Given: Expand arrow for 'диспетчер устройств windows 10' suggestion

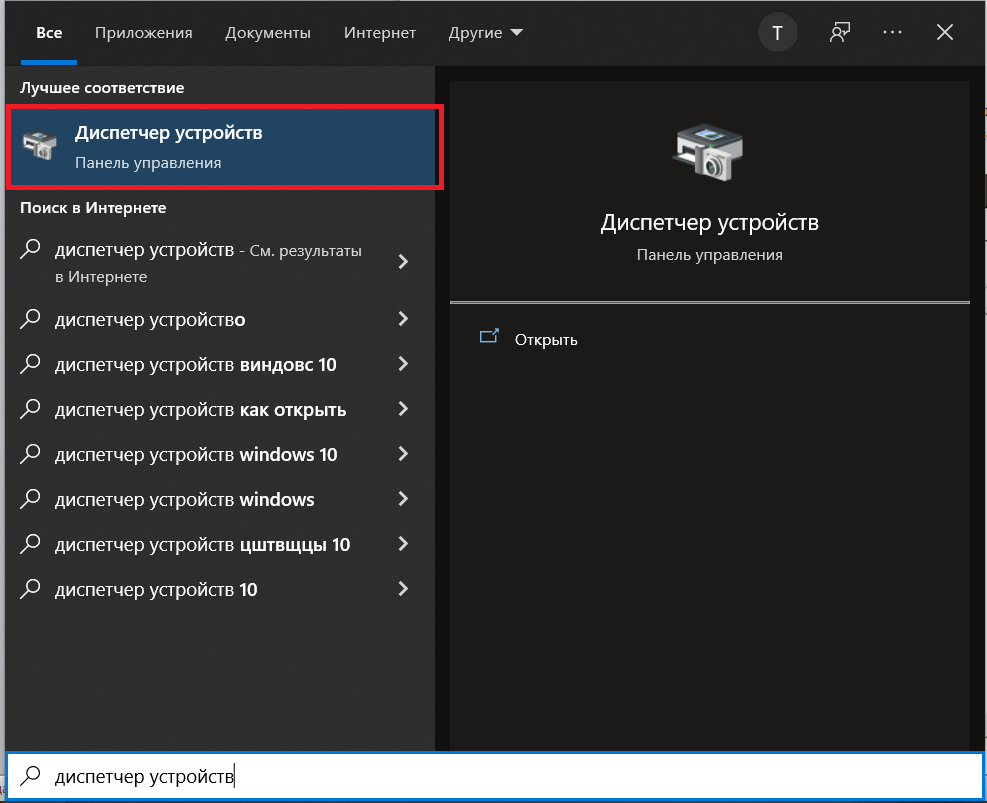Looking at the screenshot, I should 403,454.
